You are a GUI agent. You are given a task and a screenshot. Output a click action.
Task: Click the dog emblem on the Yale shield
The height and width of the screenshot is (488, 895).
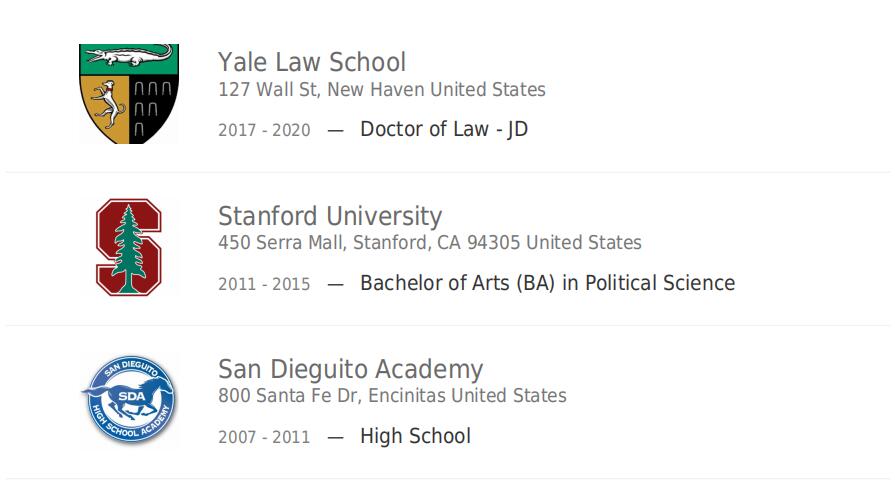tap(106, 105)
